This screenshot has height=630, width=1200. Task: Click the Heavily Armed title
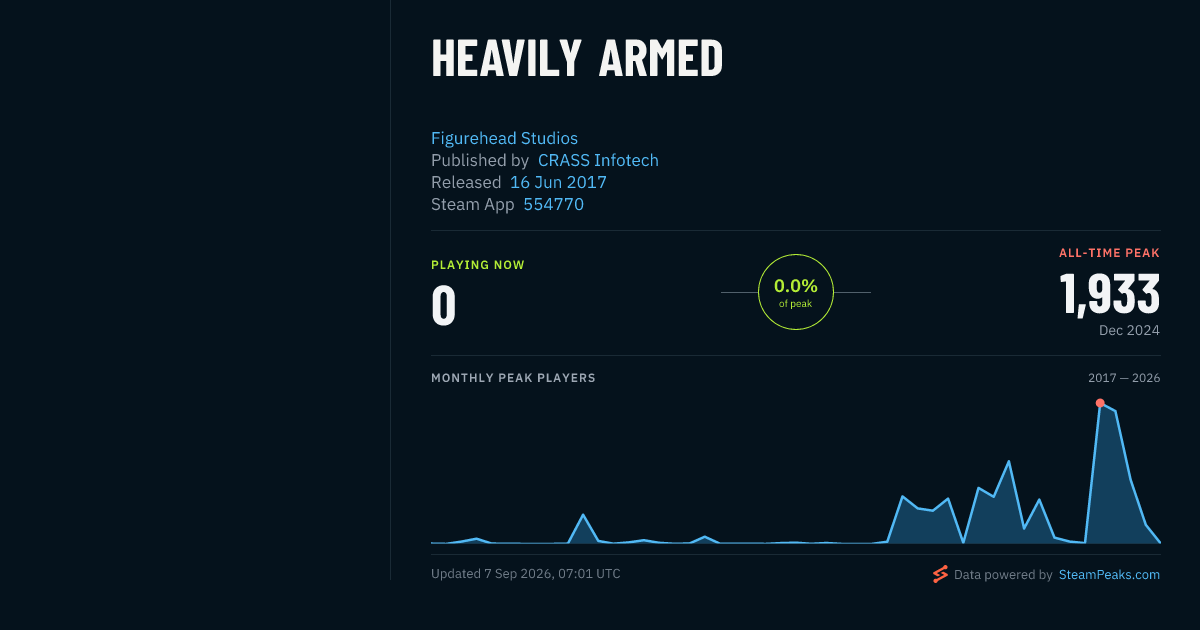pyautogui.click(x=577, y=58)
